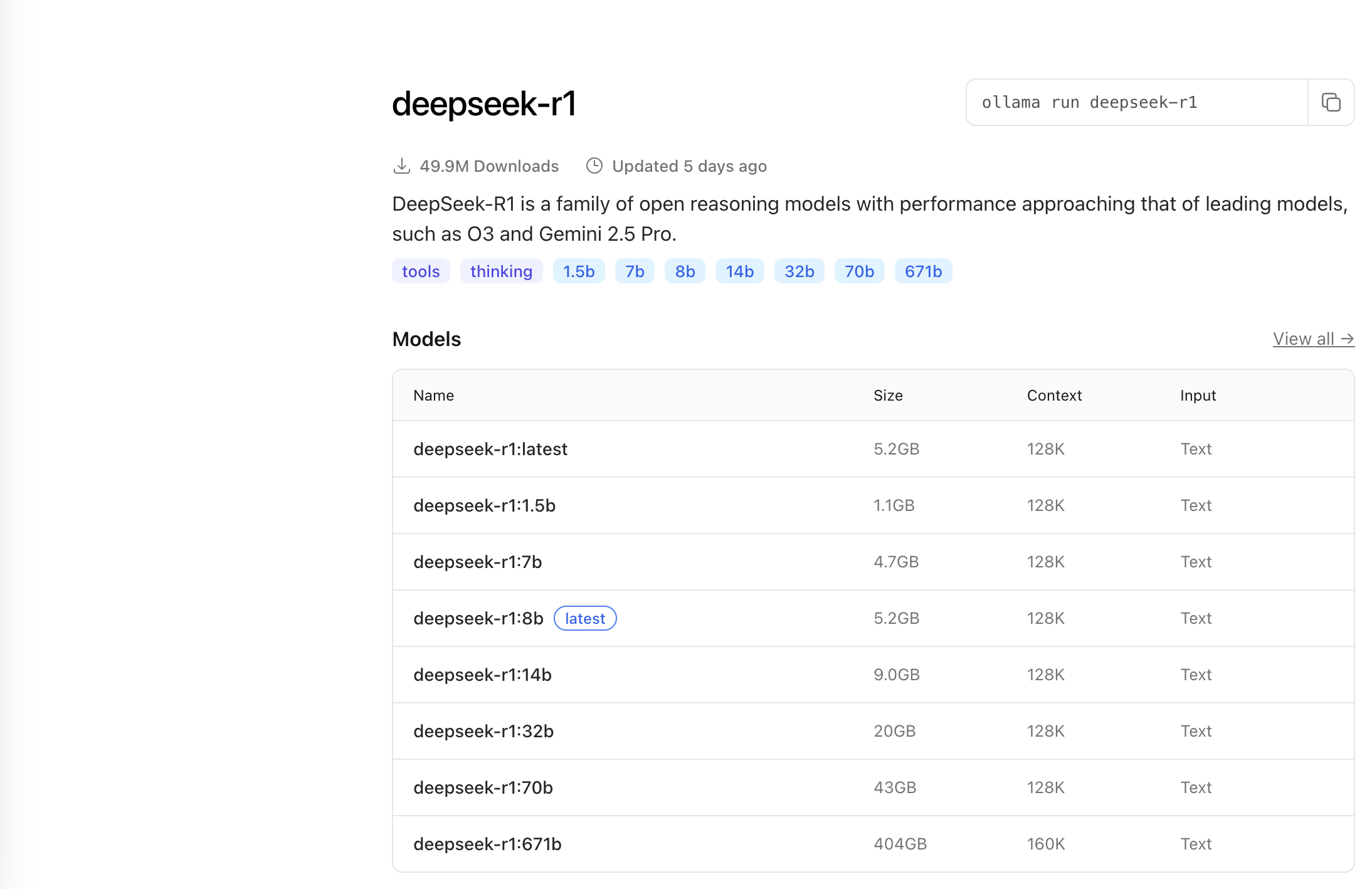Select the tools tag
The image size is (1372, 889).
[x=421, y=271]
